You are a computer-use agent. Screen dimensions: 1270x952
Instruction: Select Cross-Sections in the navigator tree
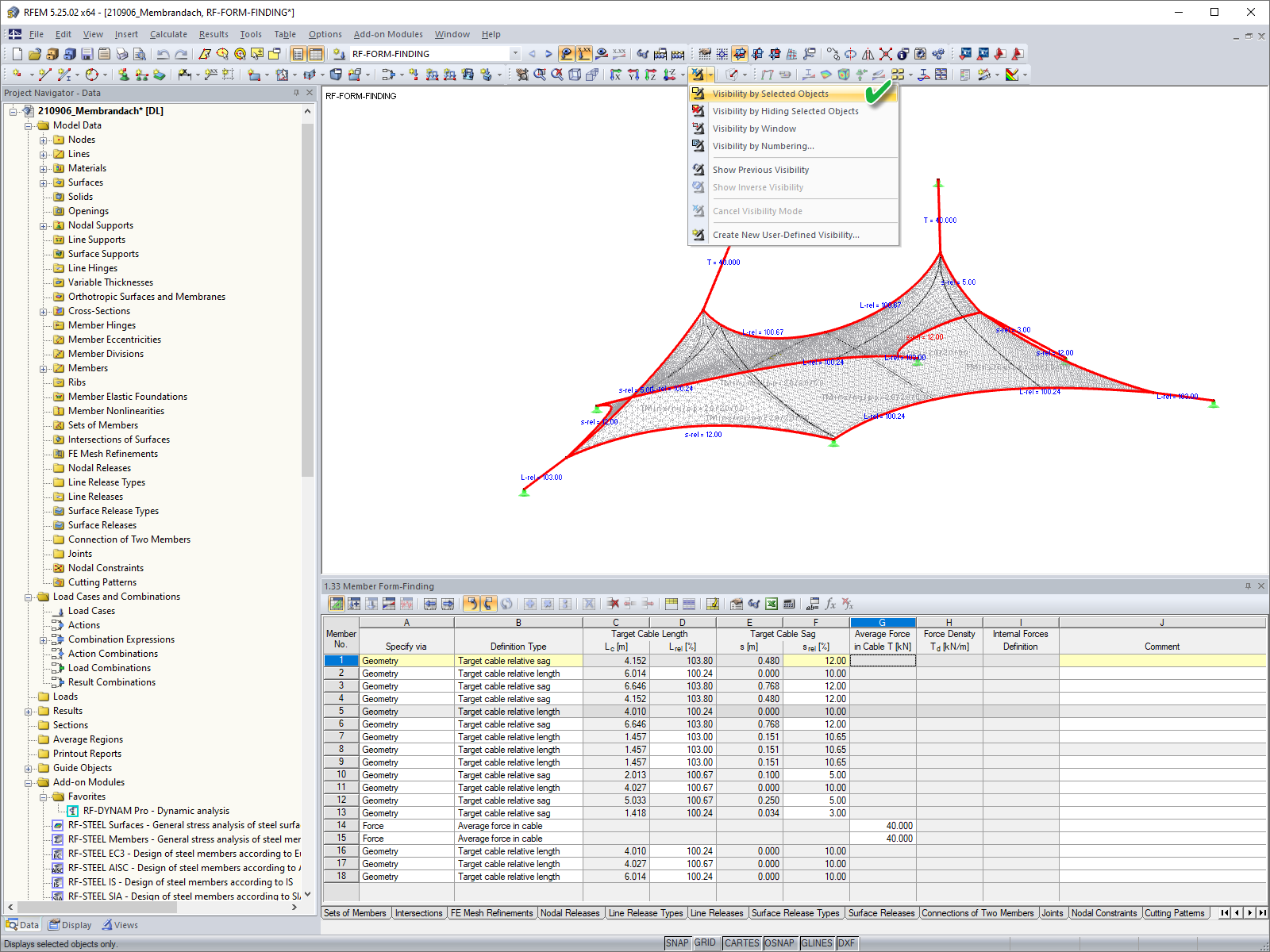(99, 311)
